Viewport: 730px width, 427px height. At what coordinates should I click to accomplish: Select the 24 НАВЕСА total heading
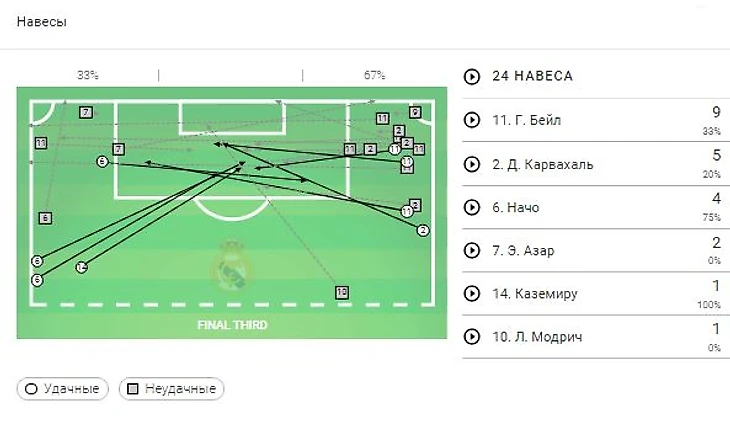pos(533,76)
